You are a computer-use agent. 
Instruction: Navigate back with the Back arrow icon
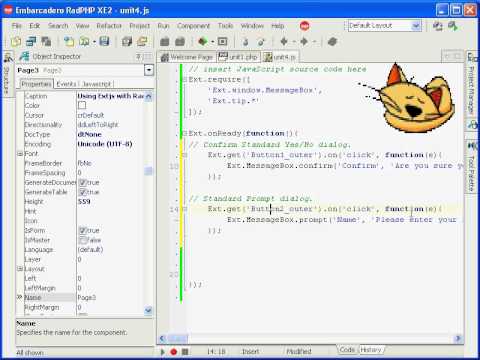click(x=284, y=42)
